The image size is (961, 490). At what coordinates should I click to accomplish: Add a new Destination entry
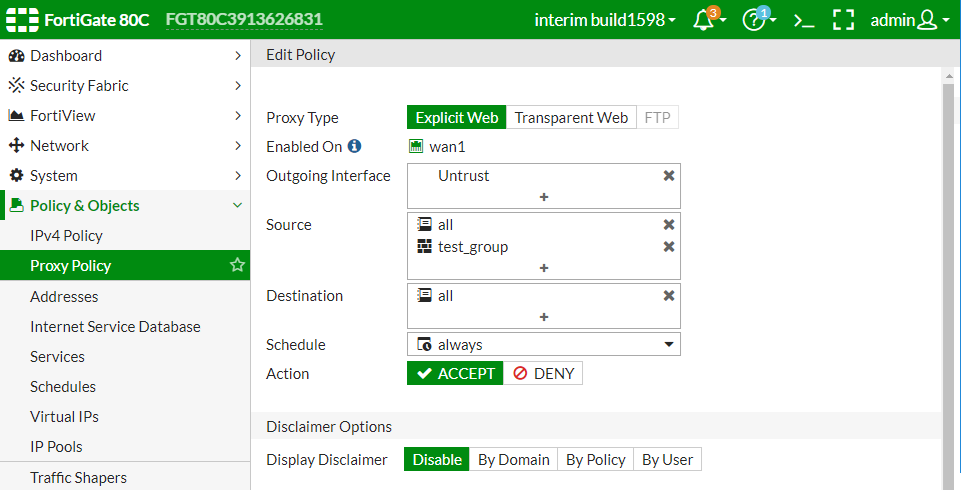click(x=544, y=317)
